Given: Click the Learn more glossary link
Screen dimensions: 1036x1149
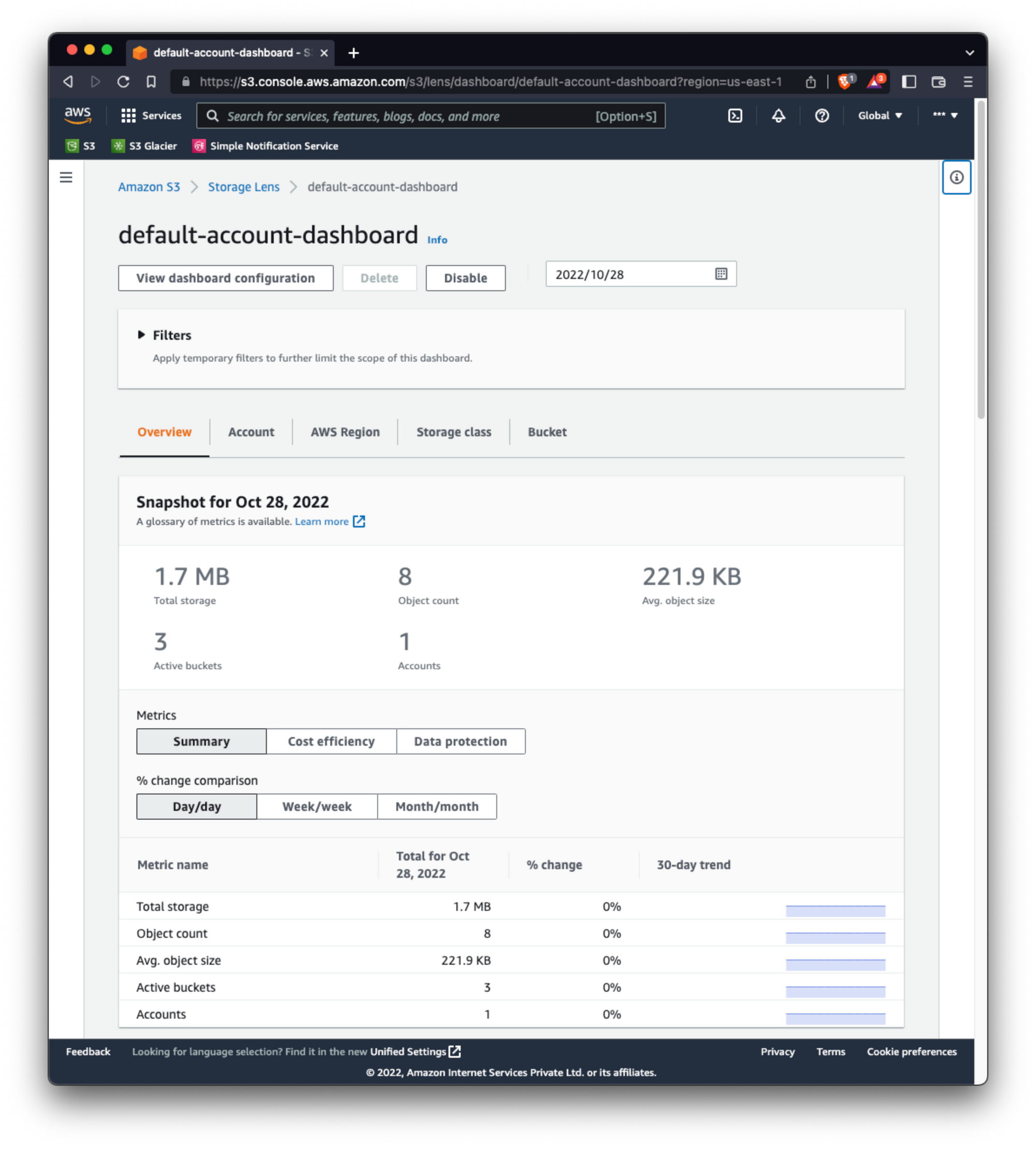Looking at the screenshot, I should (x=322, y=521).
